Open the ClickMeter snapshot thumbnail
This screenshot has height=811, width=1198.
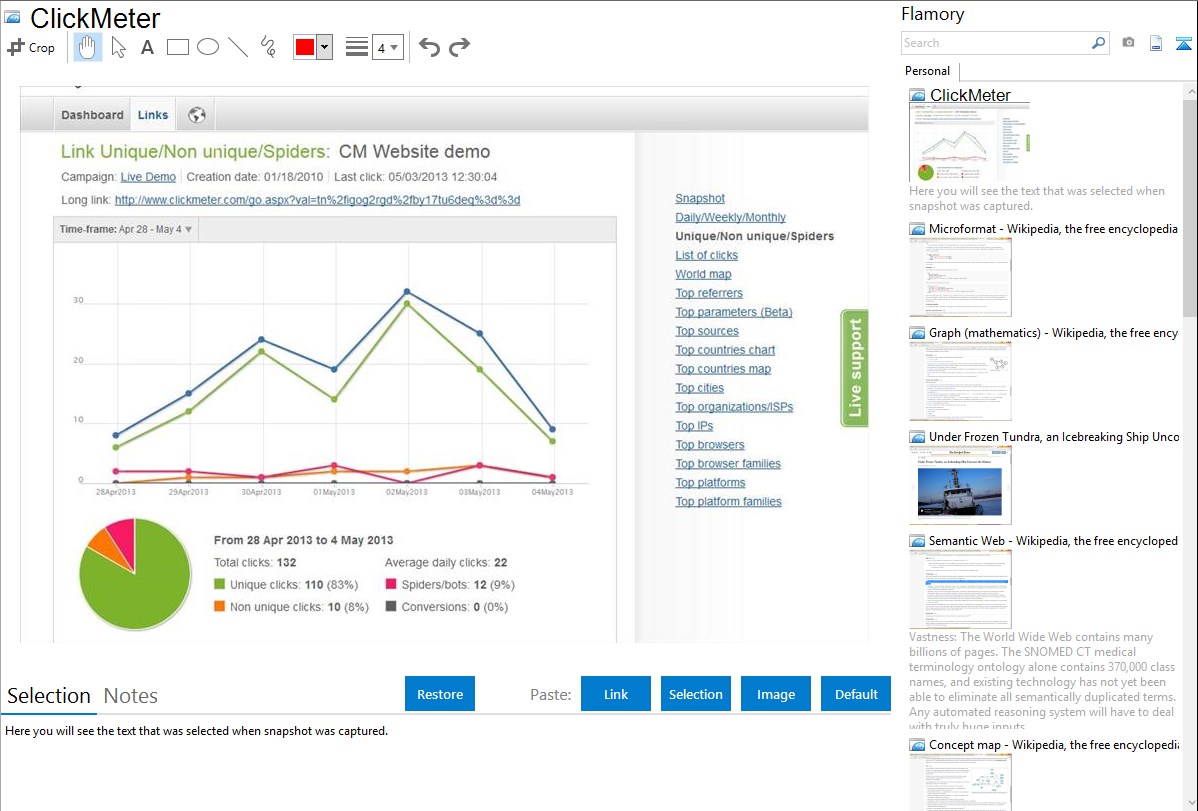coord(970,143)
